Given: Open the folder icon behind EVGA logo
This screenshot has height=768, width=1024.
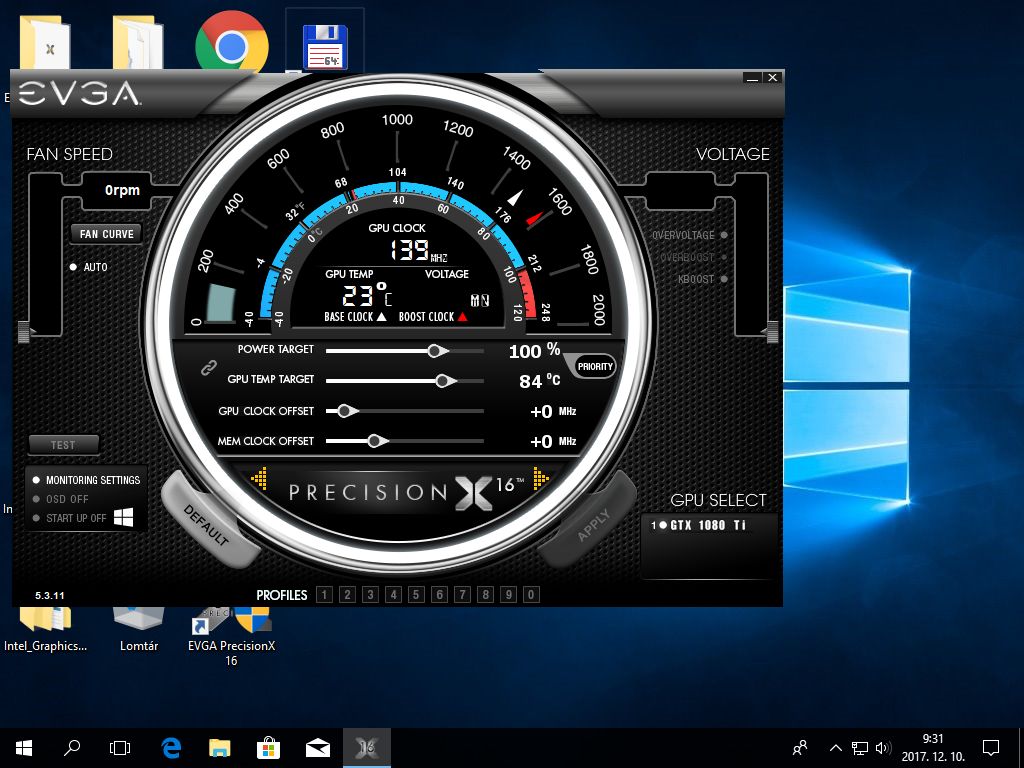Looking at the screenshot, I should (44, 42).
